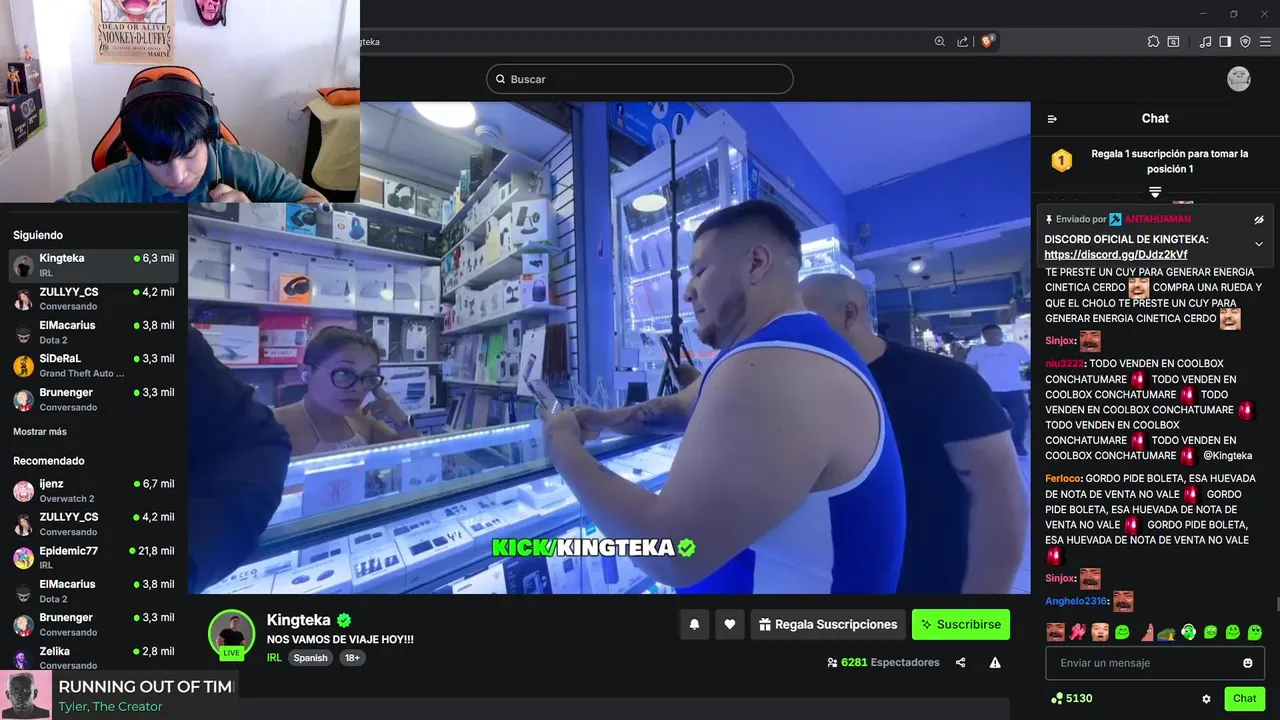Toggle the browser sidebar panel icon
Viewport: 1280px width, 720px height.
[x=1225, y=42]
